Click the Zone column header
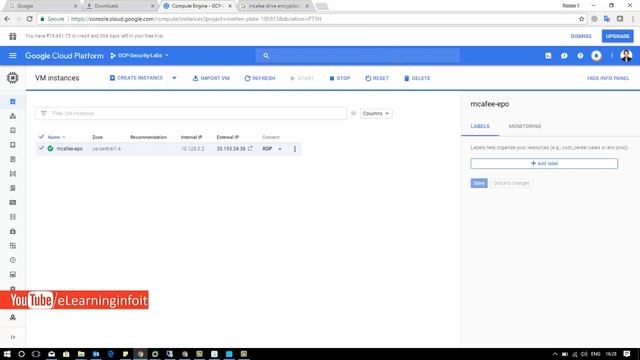Viewport: 640px width, 360px height. (x=97, y=137)
